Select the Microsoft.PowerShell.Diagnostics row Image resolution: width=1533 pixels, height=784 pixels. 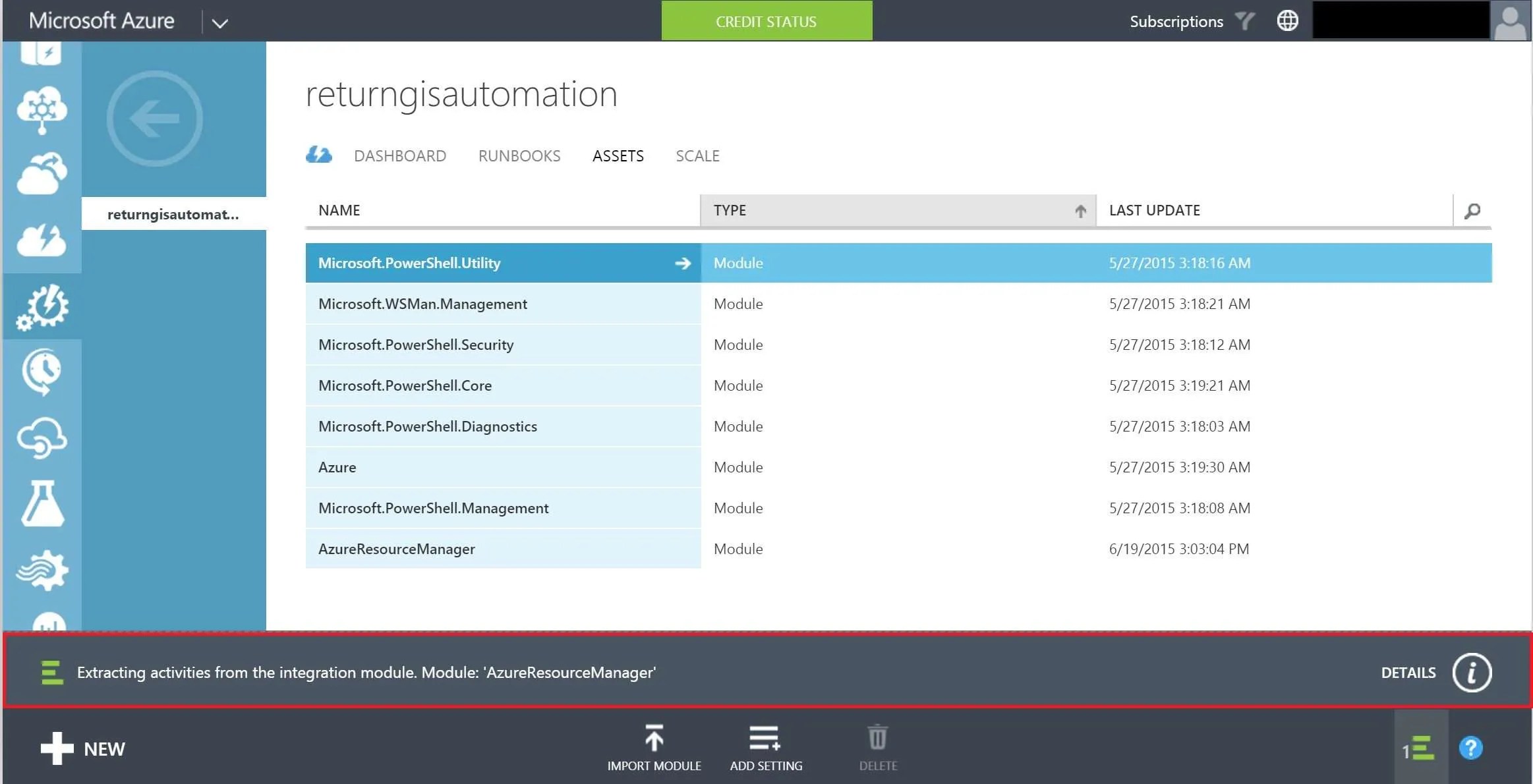(x=898, y=426)
